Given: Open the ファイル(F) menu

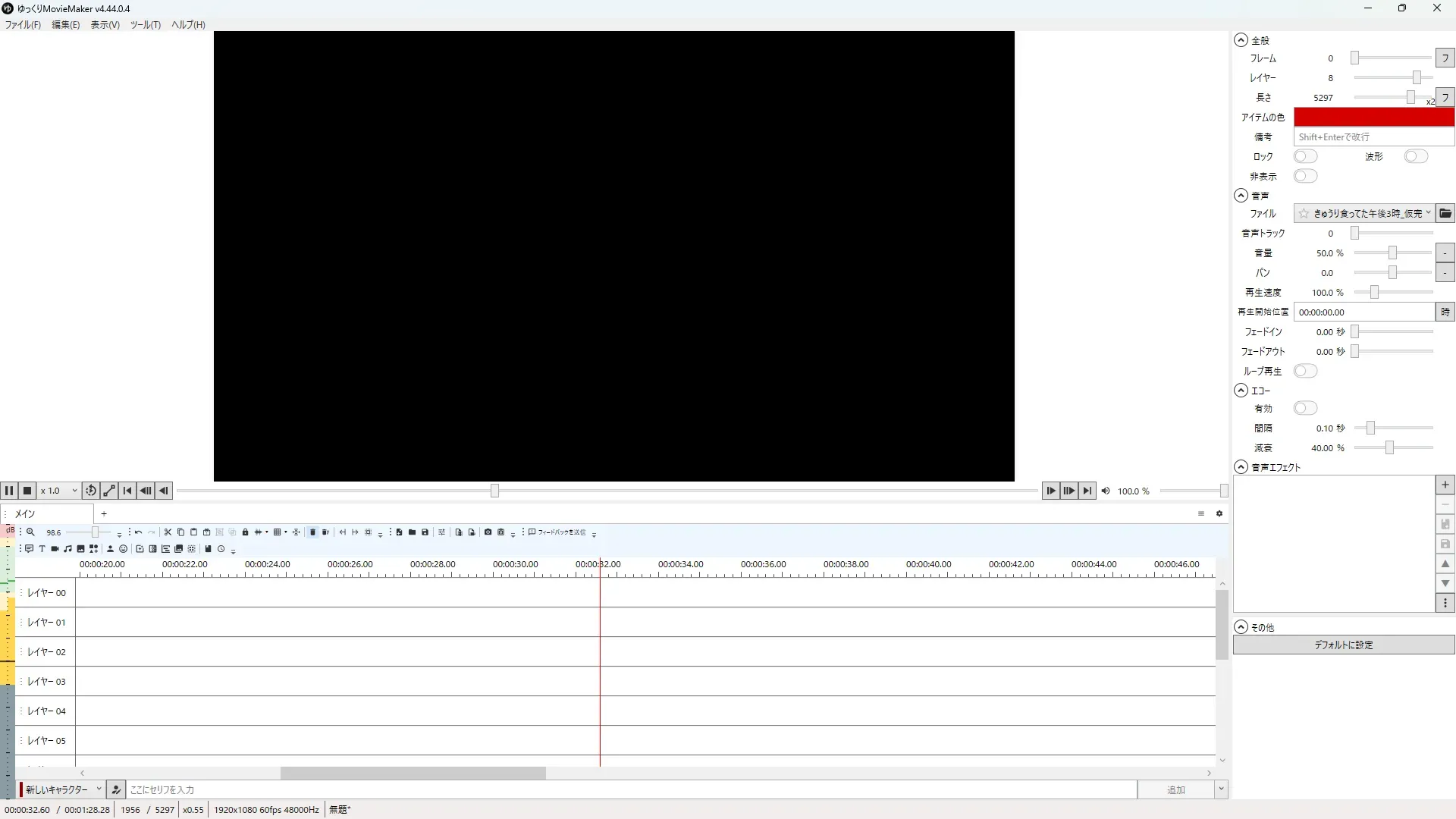Looking at the screenshot, I should tap(23, 24).
